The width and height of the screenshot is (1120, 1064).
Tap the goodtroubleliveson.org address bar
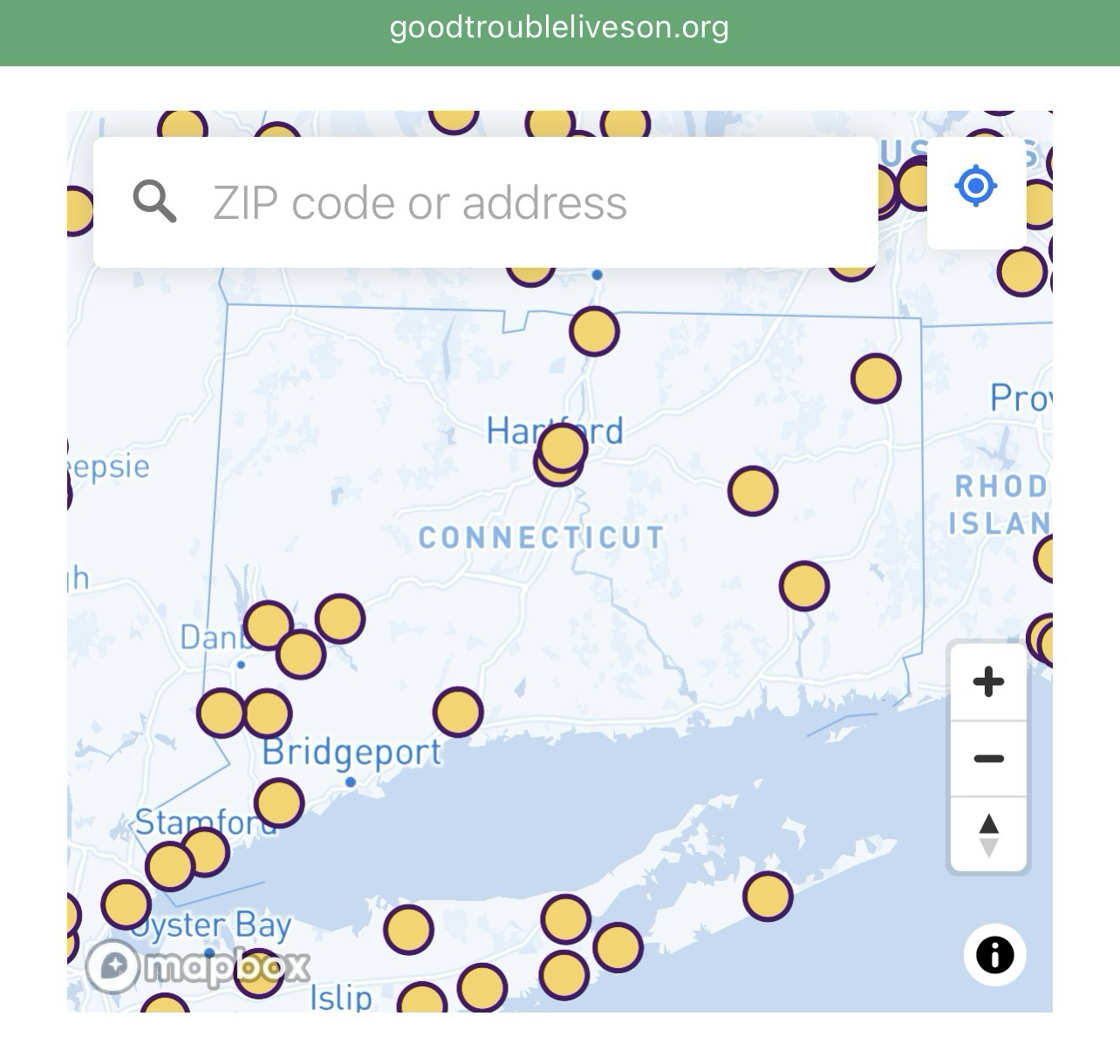559,28
